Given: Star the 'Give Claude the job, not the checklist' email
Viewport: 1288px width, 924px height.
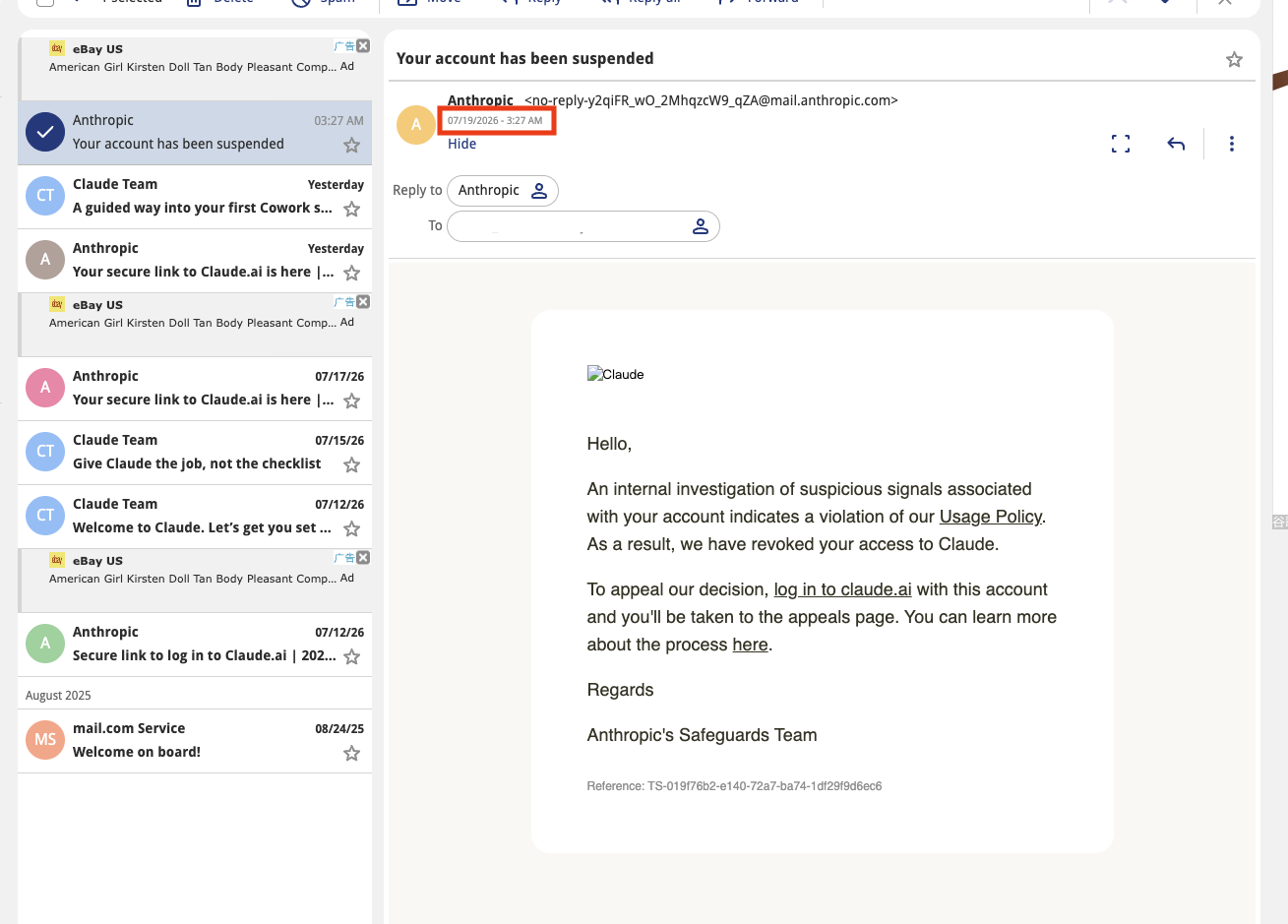Looking at the screenshot, I should [351, 465].
